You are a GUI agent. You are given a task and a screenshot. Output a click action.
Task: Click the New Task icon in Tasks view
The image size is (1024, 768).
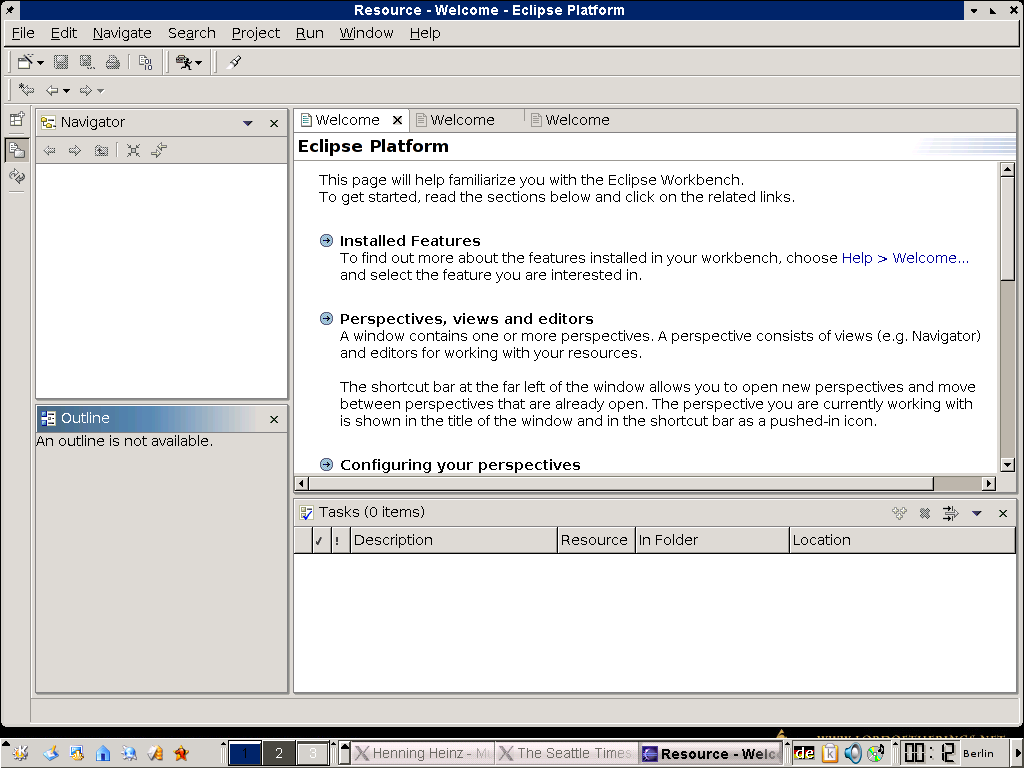tap(899, 513)
